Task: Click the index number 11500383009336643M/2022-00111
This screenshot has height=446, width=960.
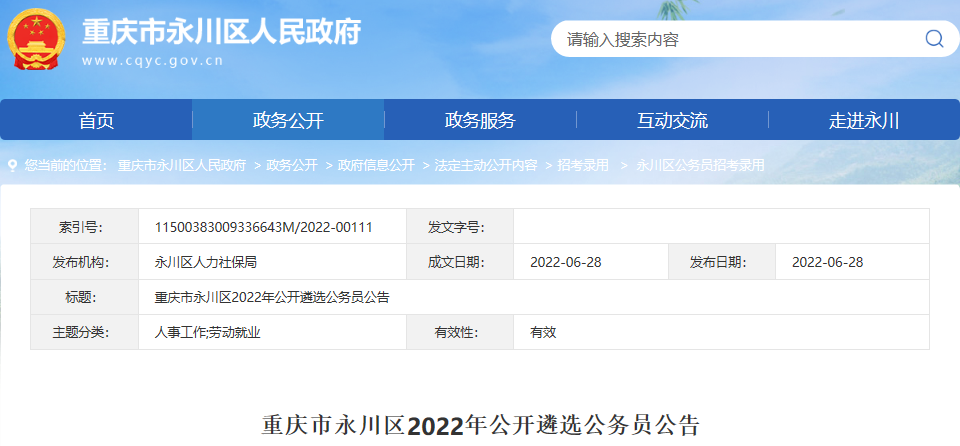Action: tap(263, 227)
